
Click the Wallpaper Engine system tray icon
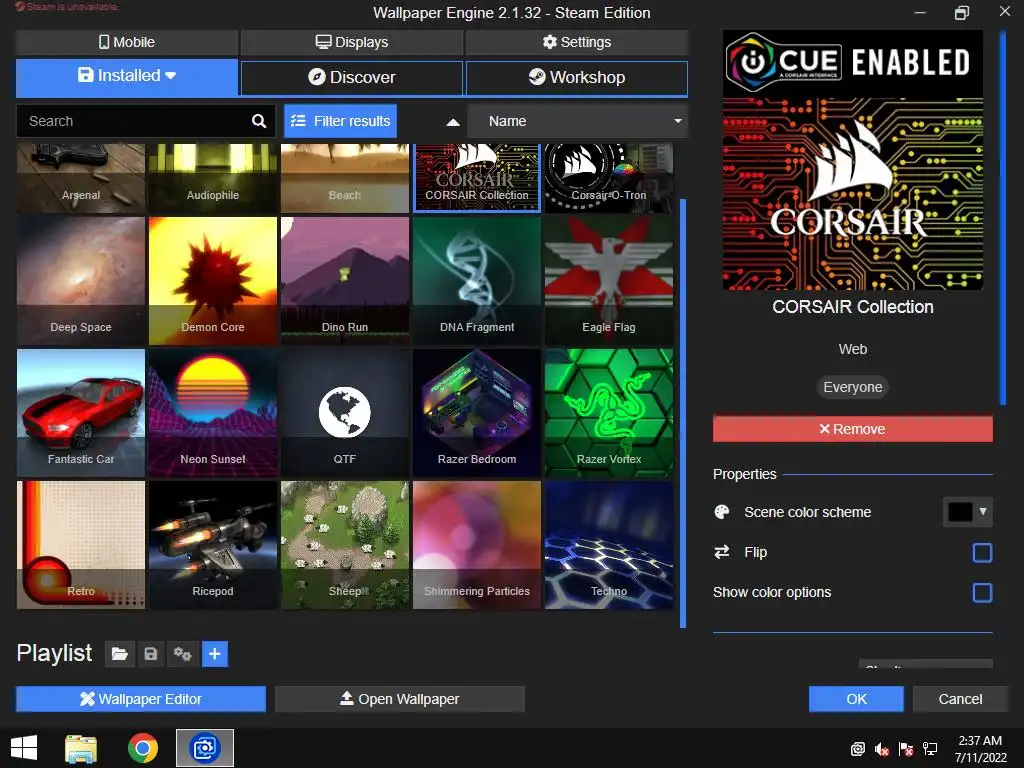[857, 749]
